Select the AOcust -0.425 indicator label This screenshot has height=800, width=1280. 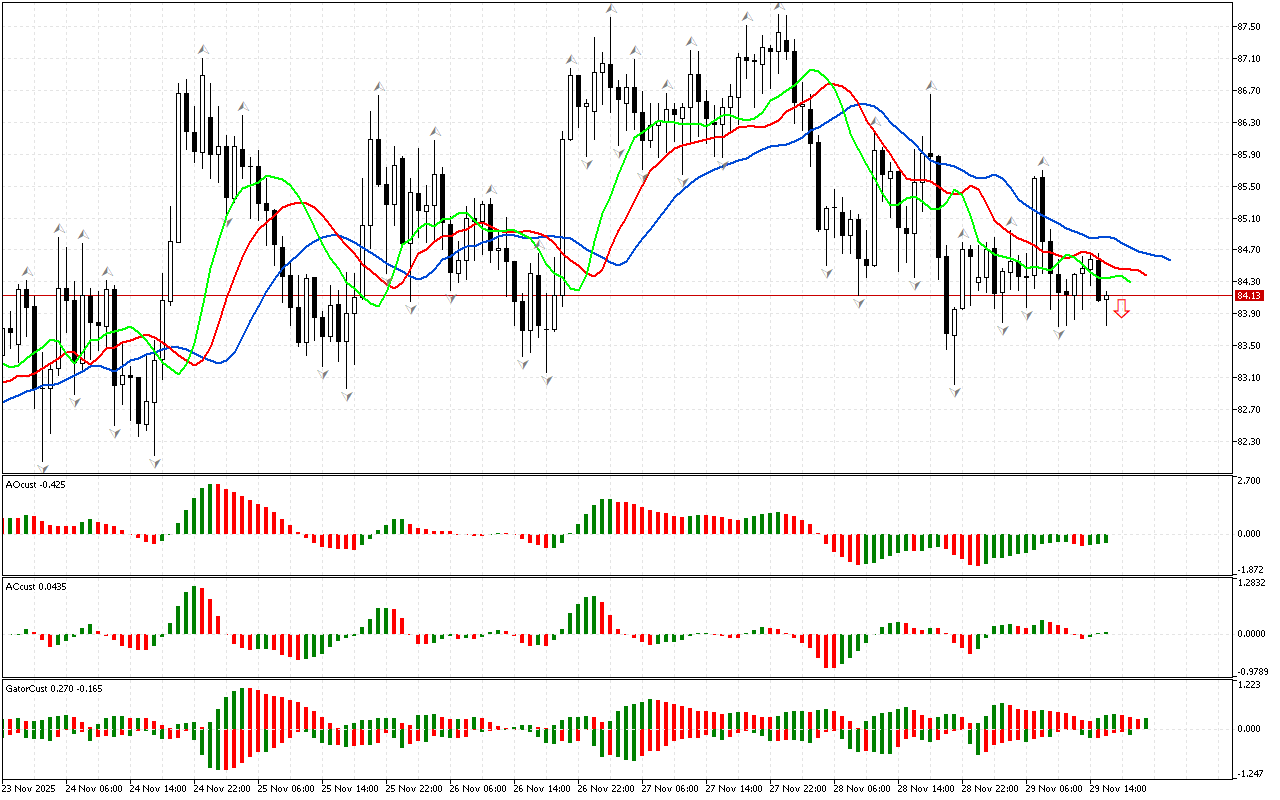[36, 484]
